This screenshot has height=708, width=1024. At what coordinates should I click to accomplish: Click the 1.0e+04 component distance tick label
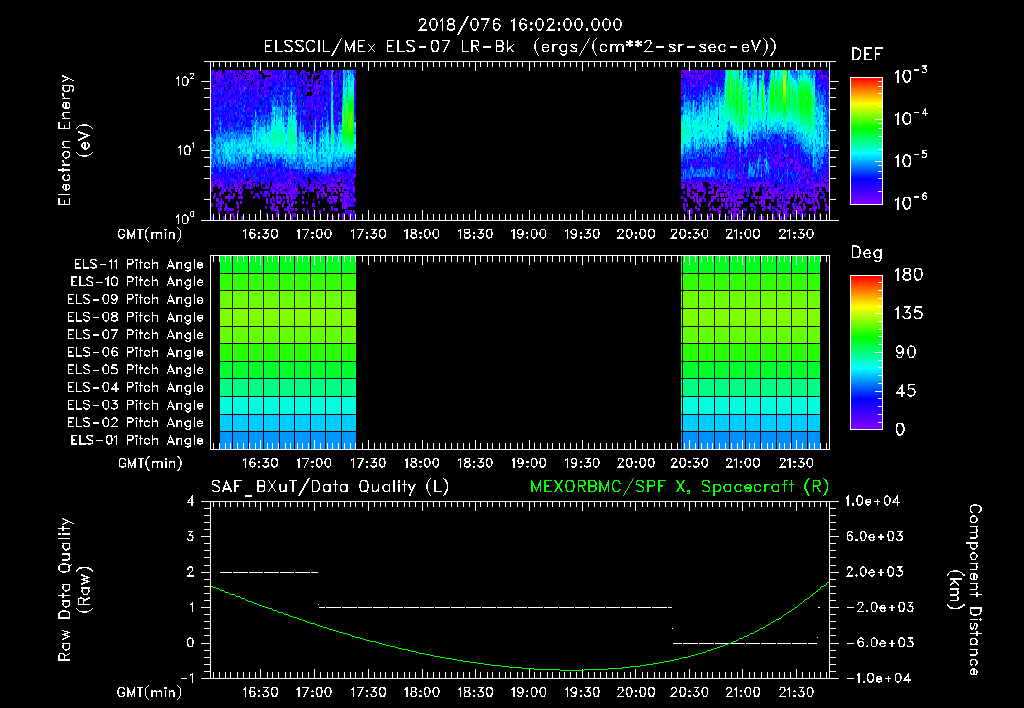[x=872, y=501]
